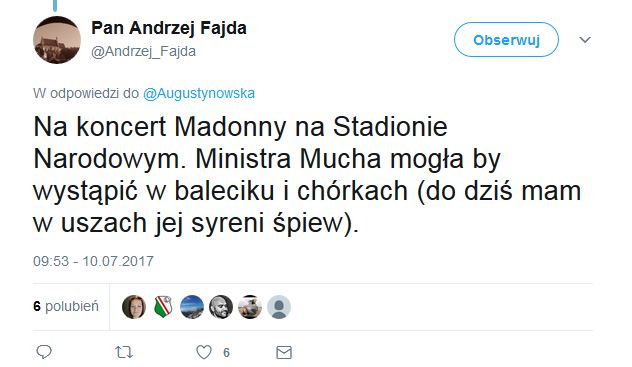Like the tweet with heart icon
632x367 pixels.
point(204,352)
